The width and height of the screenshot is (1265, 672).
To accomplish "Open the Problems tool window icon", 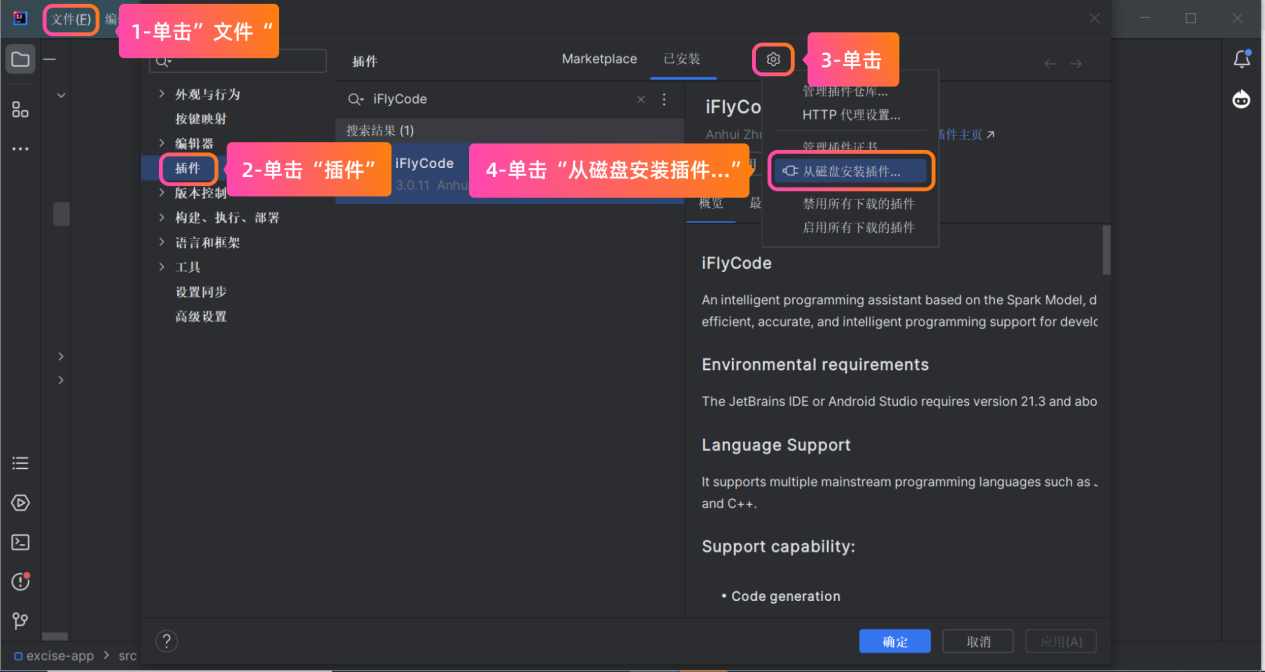I will pos(20,581).
